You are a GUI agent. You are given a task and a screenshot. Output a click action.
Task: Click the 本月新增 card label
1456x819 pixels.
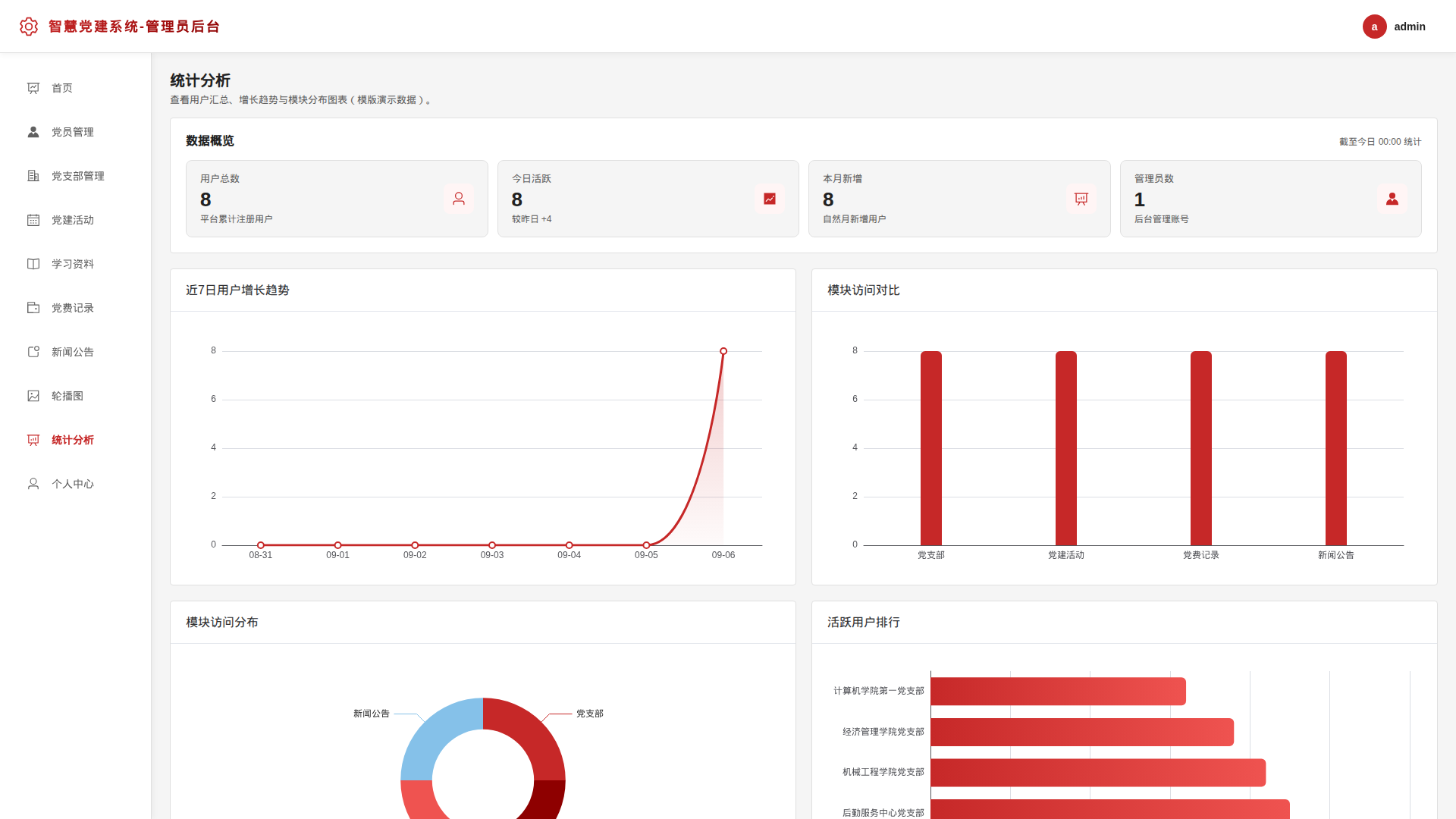pos(843,179)
